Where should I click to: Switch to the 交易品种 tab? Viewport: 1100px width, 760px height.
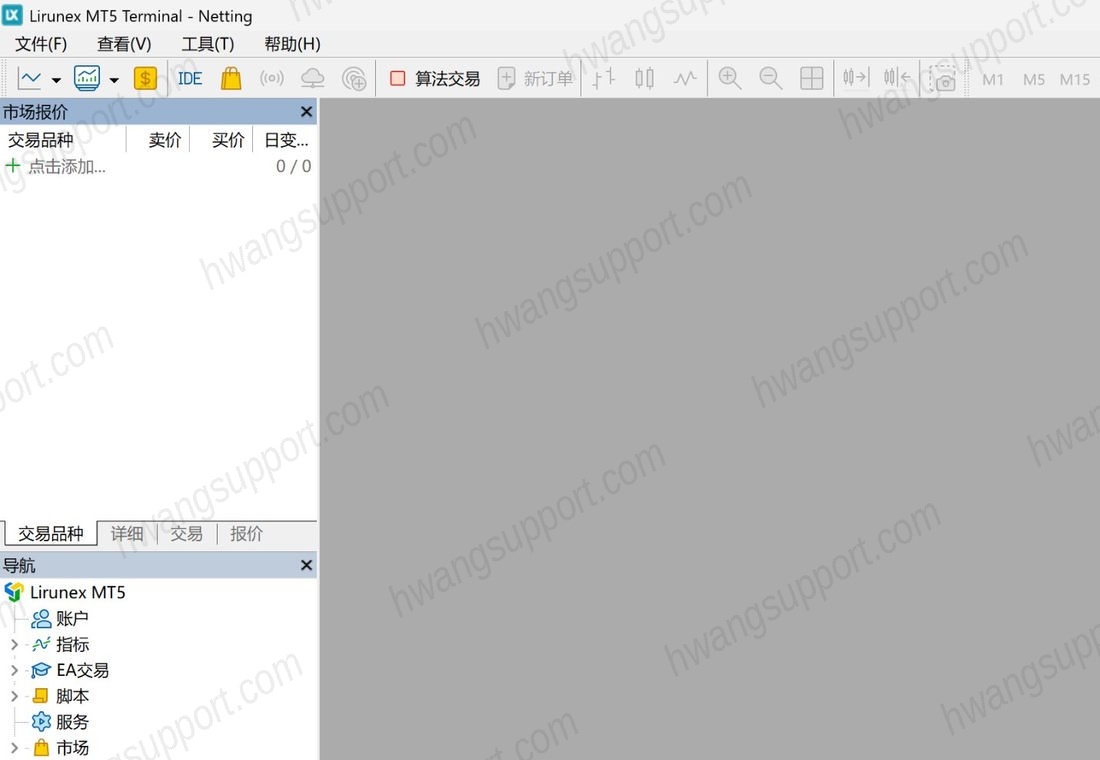pos(51,533)
